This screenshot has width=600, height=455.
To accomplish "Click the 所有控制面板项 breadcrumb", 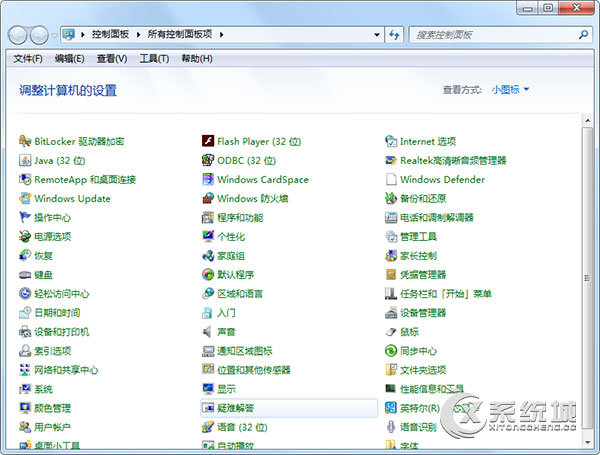I will [180, 34].
